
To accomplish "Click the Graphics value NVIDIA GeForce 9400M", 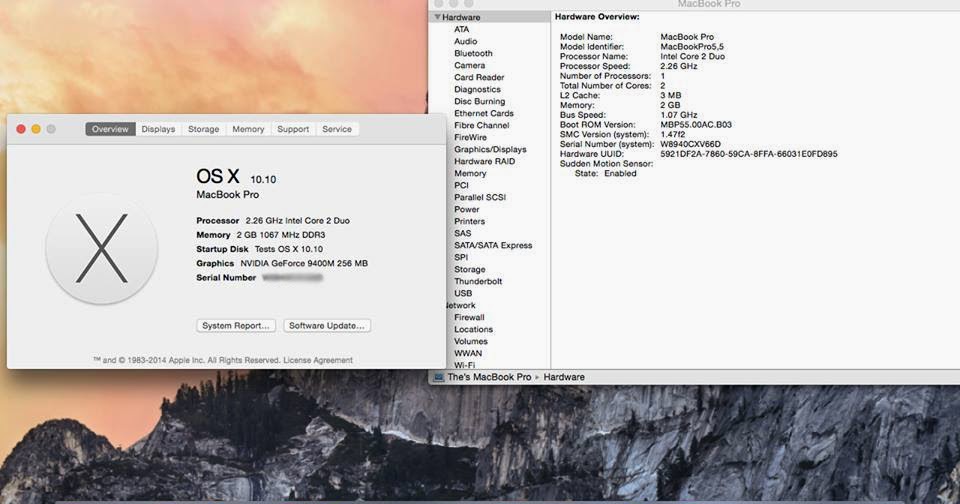I will click(x=304, y=263).
